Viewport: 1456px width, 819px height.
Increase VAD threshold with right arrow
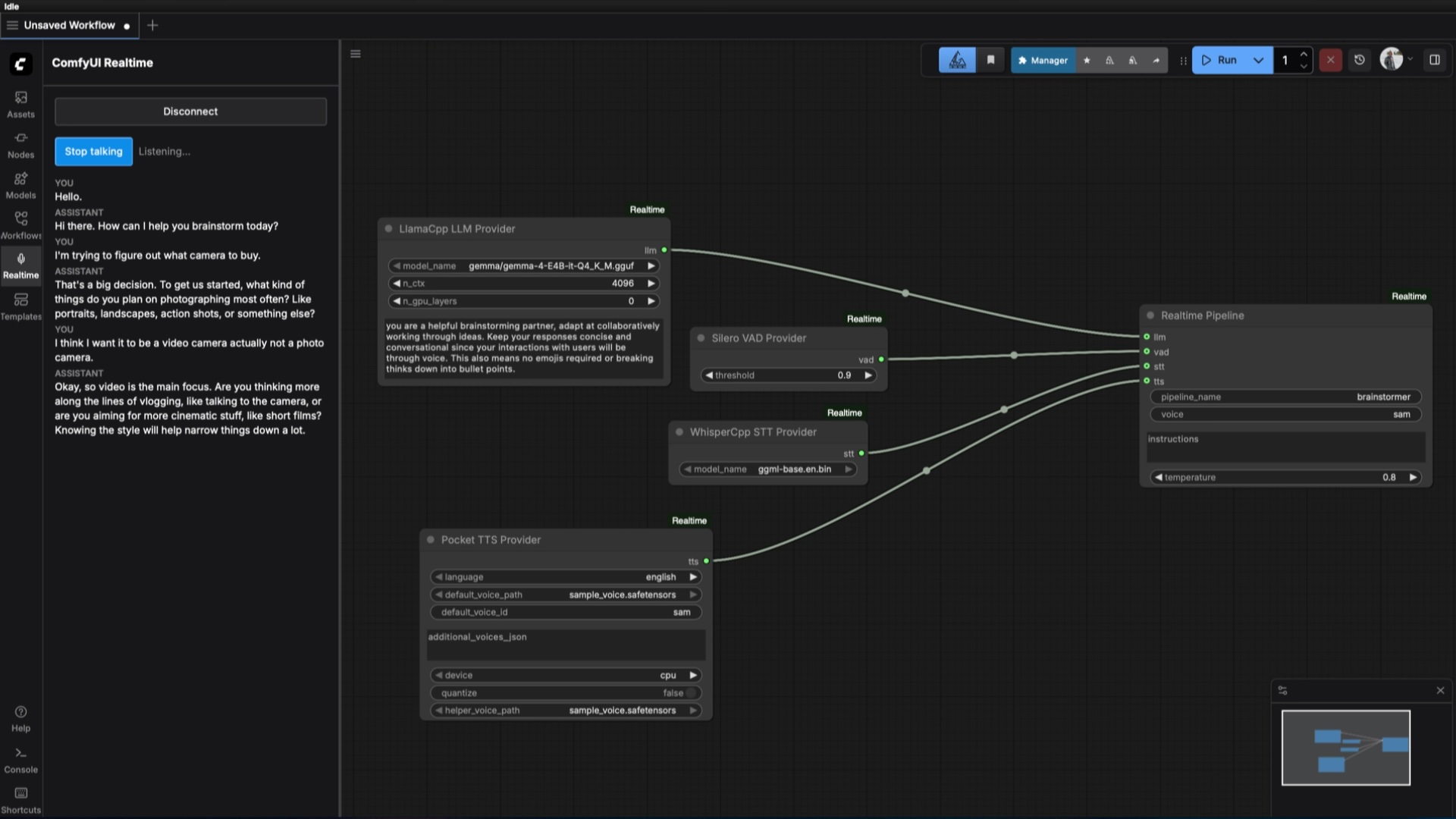[868, 375]
